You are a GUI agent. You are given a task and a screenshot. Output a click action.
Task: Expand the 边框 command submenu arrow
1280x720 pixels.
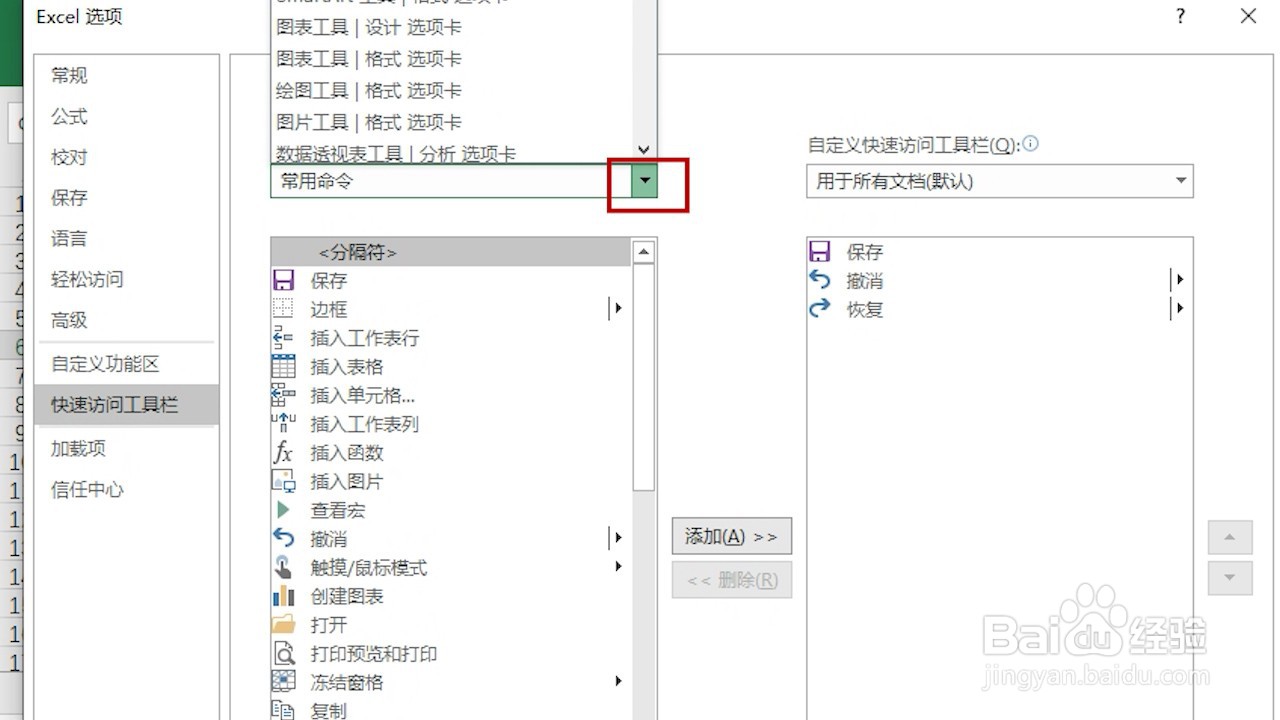tap(617, 309)
